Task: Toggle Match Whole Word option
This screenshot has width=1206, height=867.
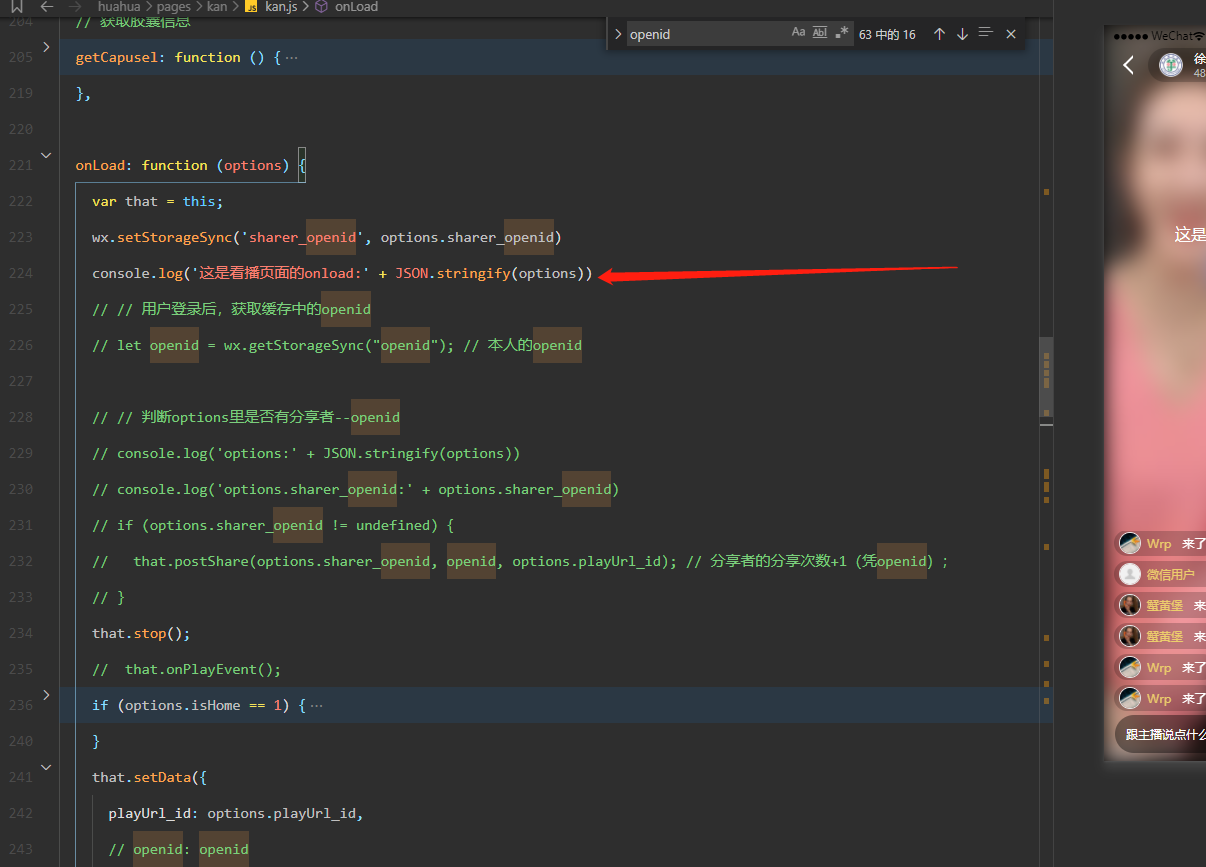Action: tap(820, 33)
